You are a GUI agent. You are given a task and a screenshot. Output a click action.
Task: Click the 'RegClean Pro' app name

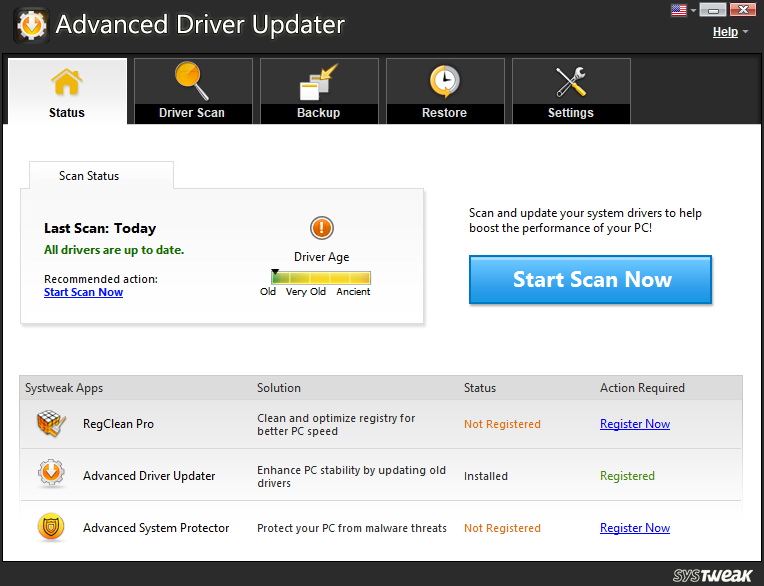point(118,424)
